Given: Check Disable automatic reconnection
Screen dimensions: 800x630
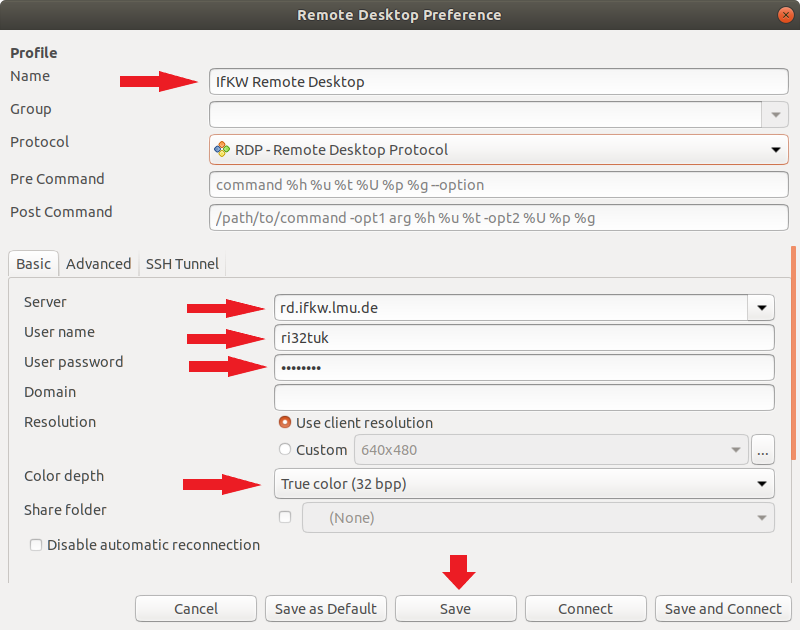Looking at the screenshot, I should tap(36, 545).
